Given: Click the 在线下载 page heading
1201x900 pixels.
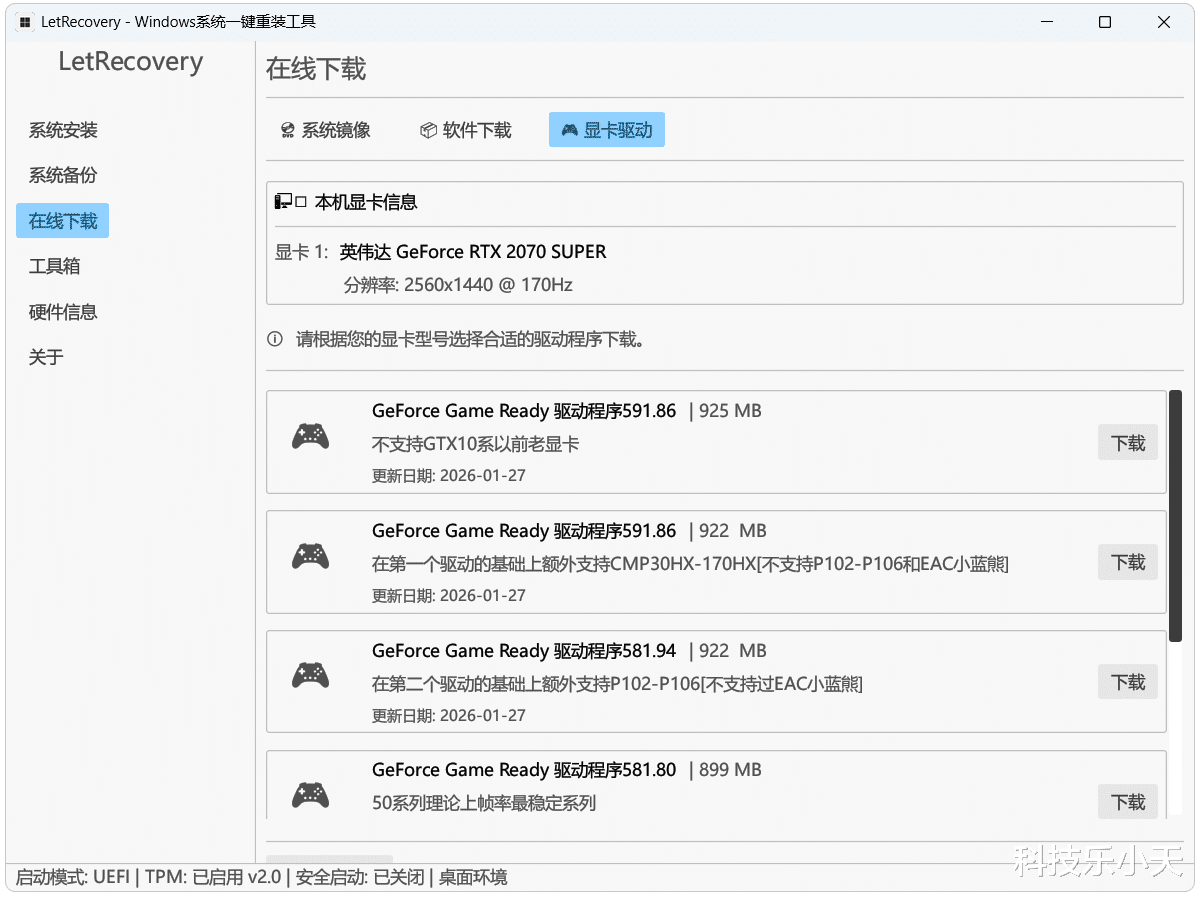Looking at the screenshot, I should coord(316,69).
